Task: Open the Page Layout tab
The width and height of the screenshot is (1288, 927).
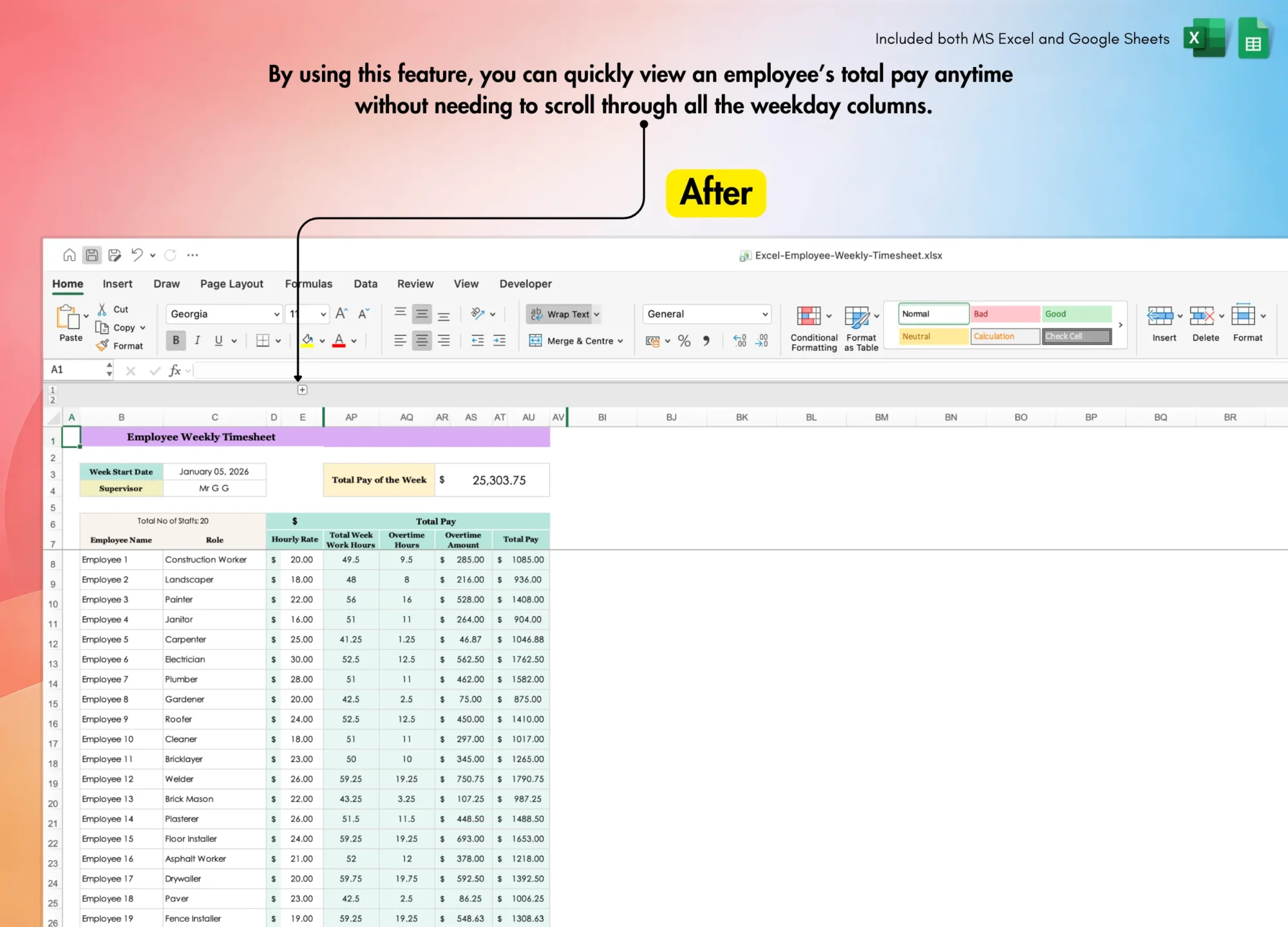Action: point(232,284)
